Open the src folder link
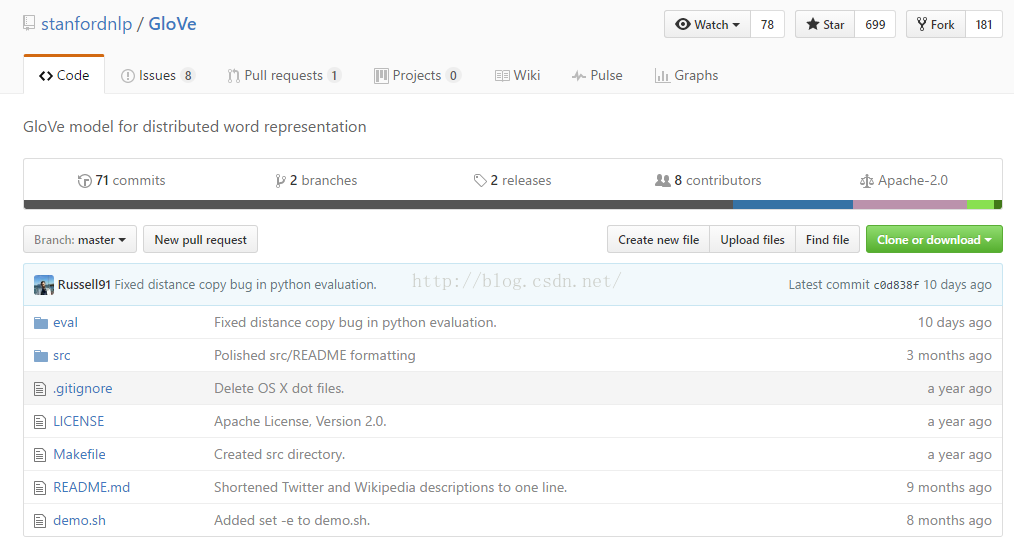Screen dimensions: 1014x541 [61, 355]
